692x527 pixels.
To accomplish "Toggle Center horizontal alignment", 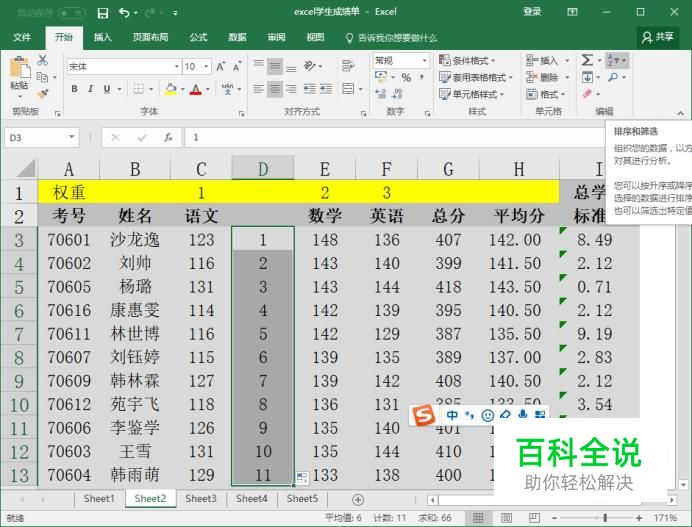I will click(x=275, y=89).
